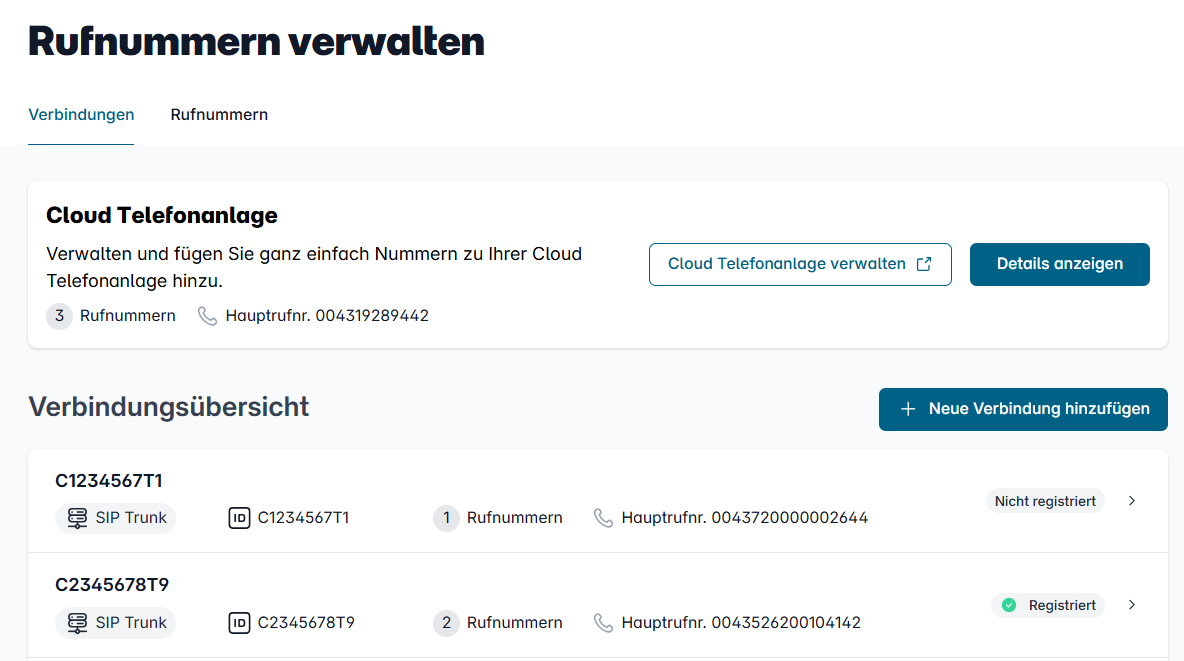Click the ID icon next to C2345678T9
The width and height of the screenshot is (1184, 661).
pos(239,623)
